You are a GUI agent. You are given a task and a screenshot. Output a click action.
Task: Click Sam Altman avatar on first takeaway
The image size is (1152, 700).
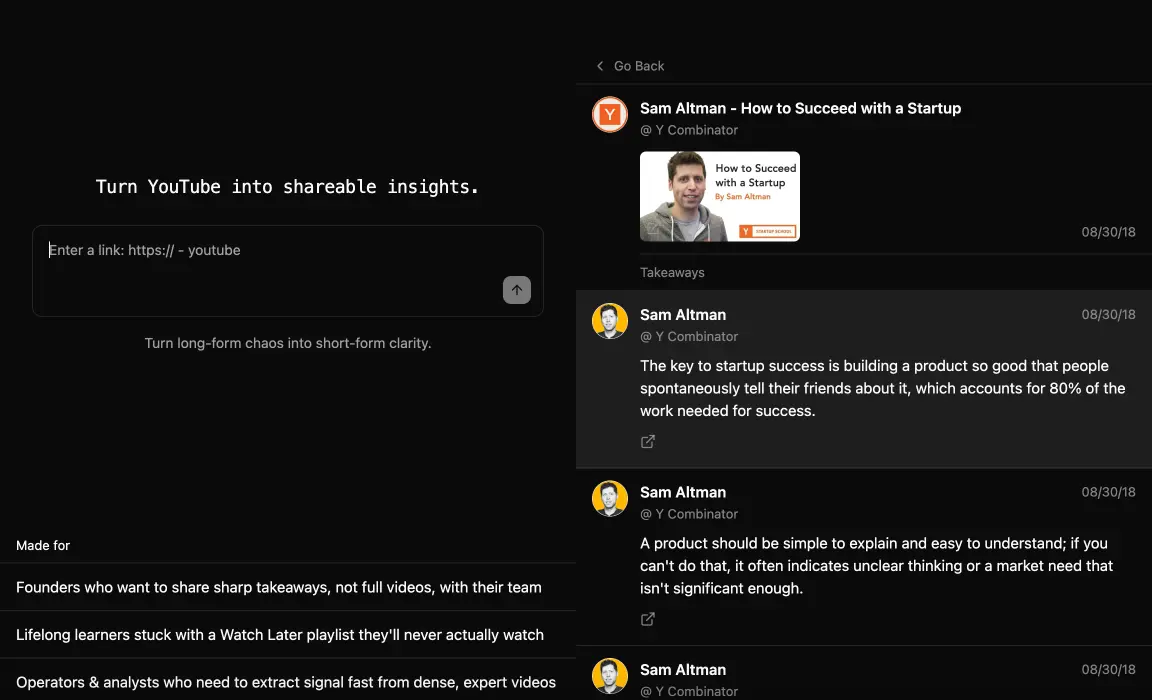pyautogui.click(x=610, y=321)
